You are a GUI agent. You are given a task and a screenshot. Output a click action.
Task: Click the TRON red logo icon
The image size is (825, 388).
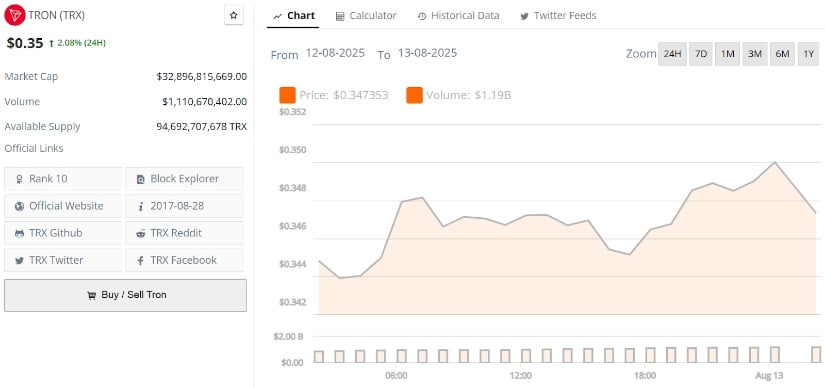(x=14, y=15)
